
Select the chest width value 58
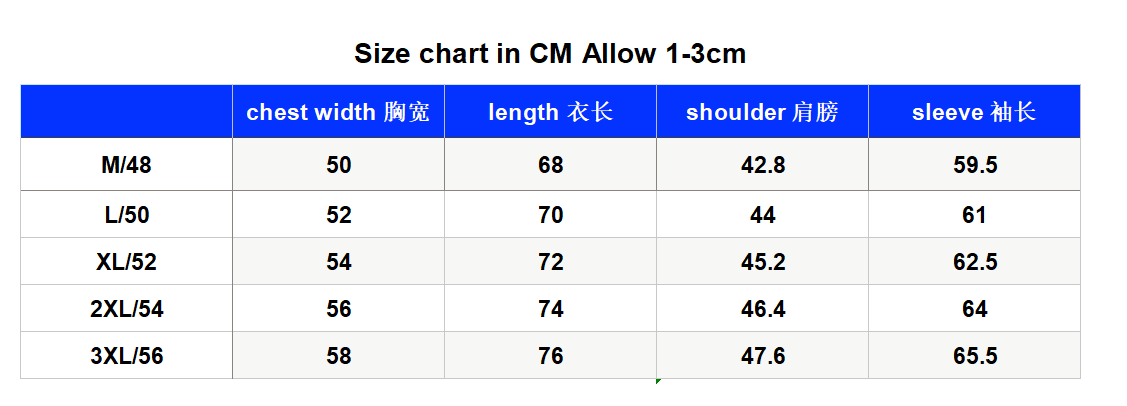click(x=339, y=356)
